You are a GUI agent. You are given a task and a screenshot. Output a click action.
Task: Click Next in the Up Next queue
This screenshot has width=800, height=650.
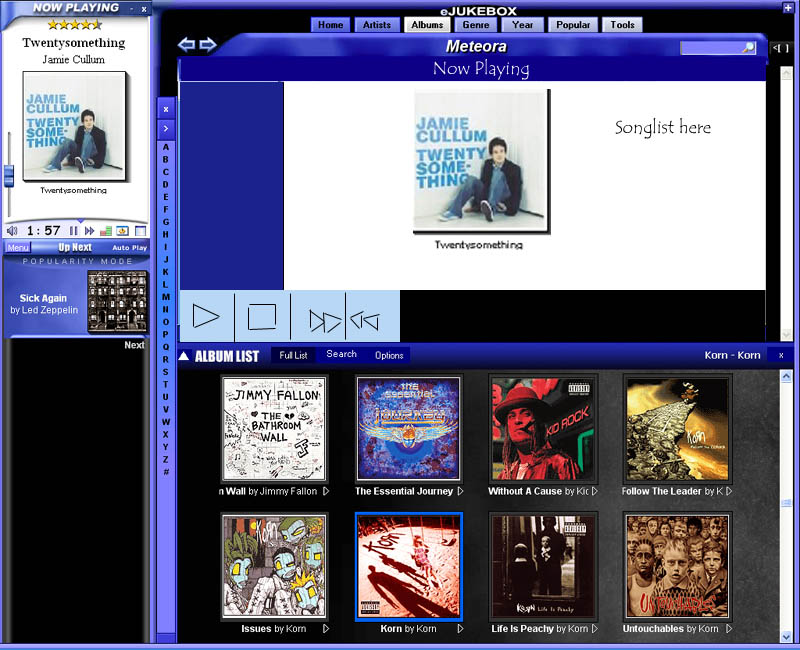134,345
